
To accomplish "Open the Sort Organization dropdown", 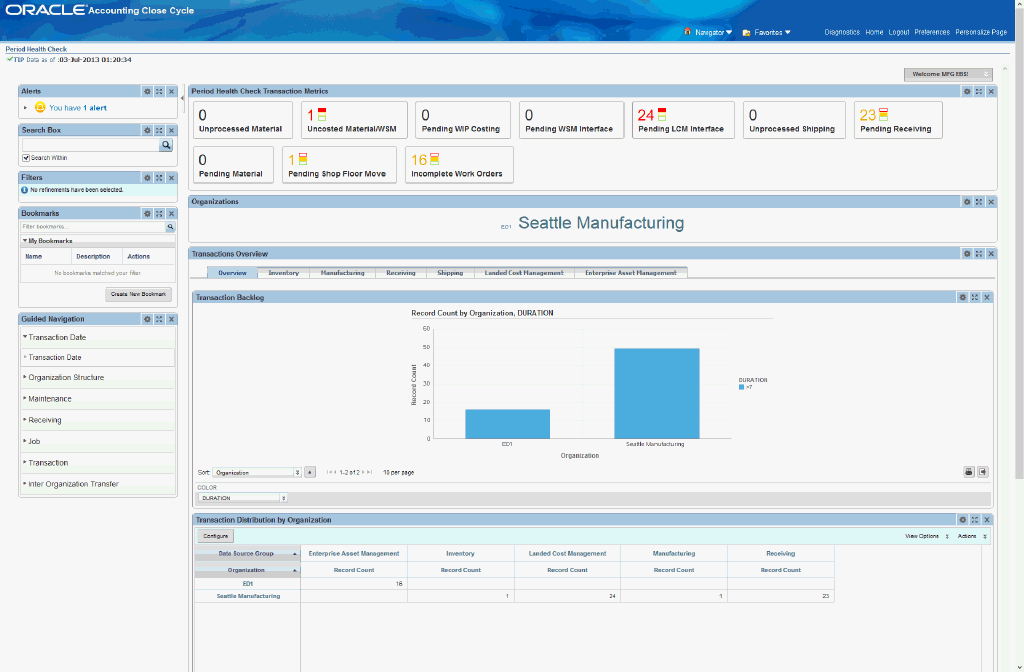I will tap(257, 472).
